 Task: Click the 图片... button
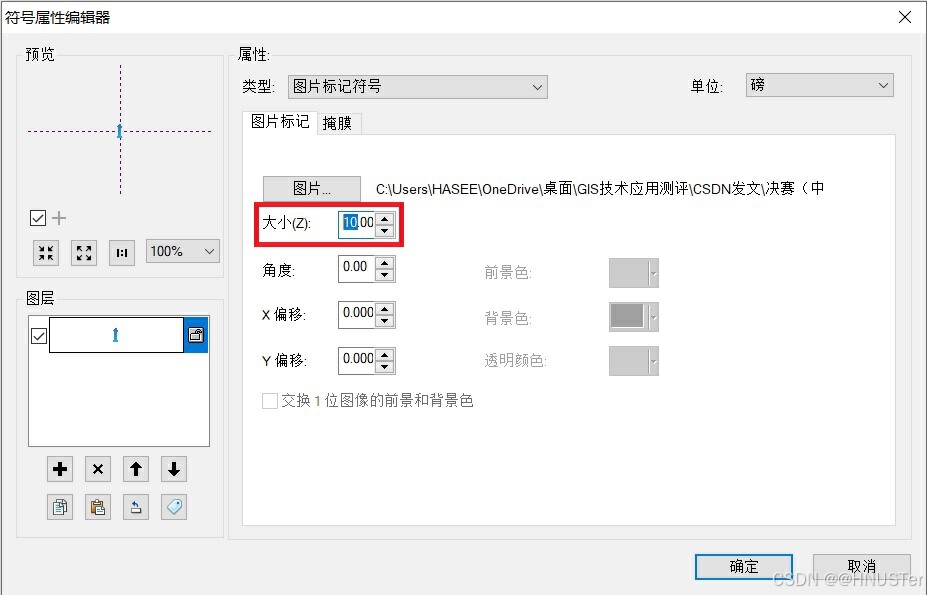pyautogui.click(x=312, y=189)
